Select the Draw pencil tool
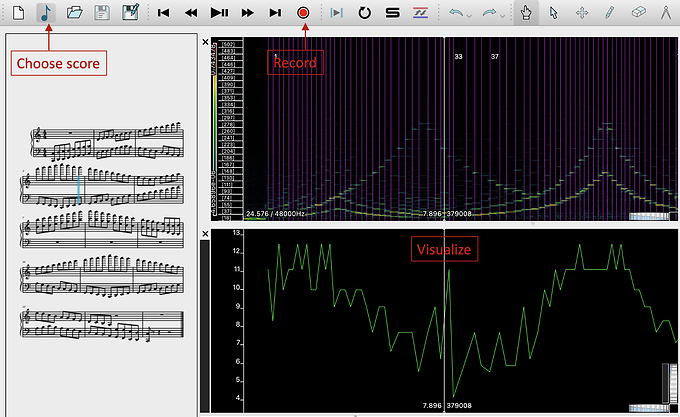 point(610,13)
